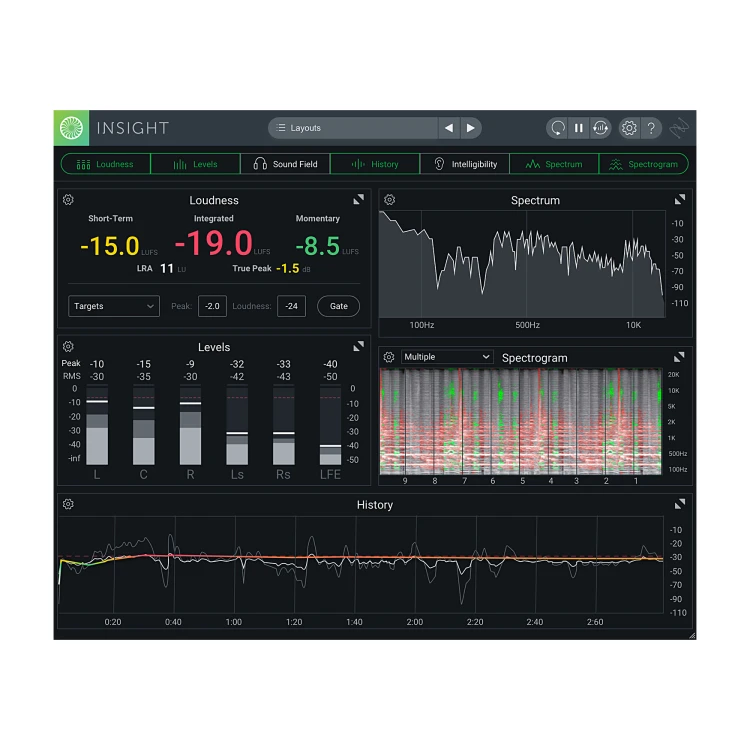Open help with the question mark icon

651,128
